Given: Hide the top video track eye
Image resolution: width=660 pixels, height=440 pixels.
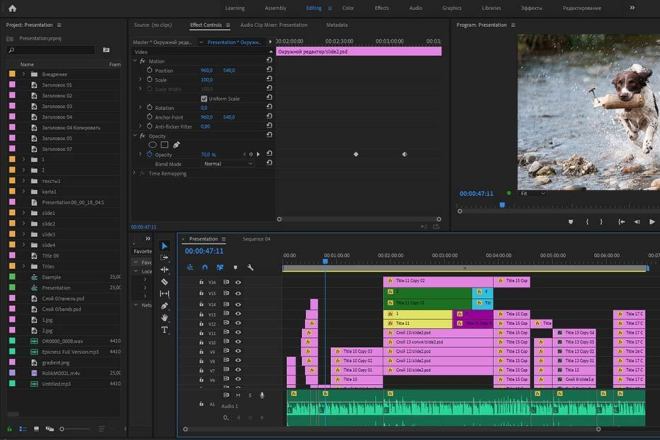Looking at the screenshot, I should click(238, 282).
